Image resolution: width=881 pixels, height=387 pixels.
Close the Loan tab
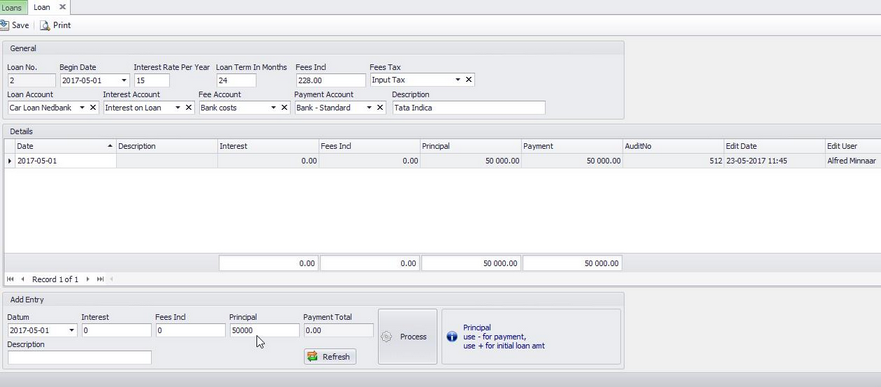[62, 7]
